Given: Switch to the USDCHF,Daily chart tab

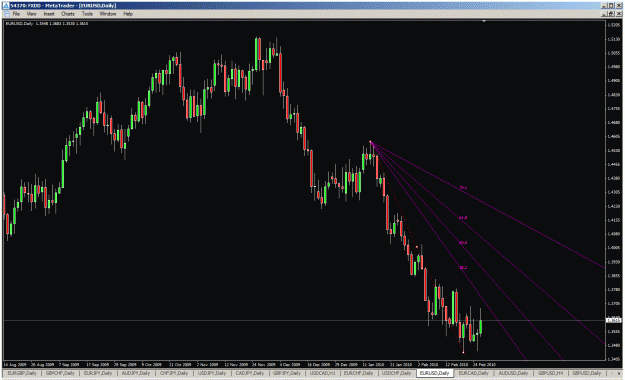Looking at the screenshot, I should pos(397,373).
